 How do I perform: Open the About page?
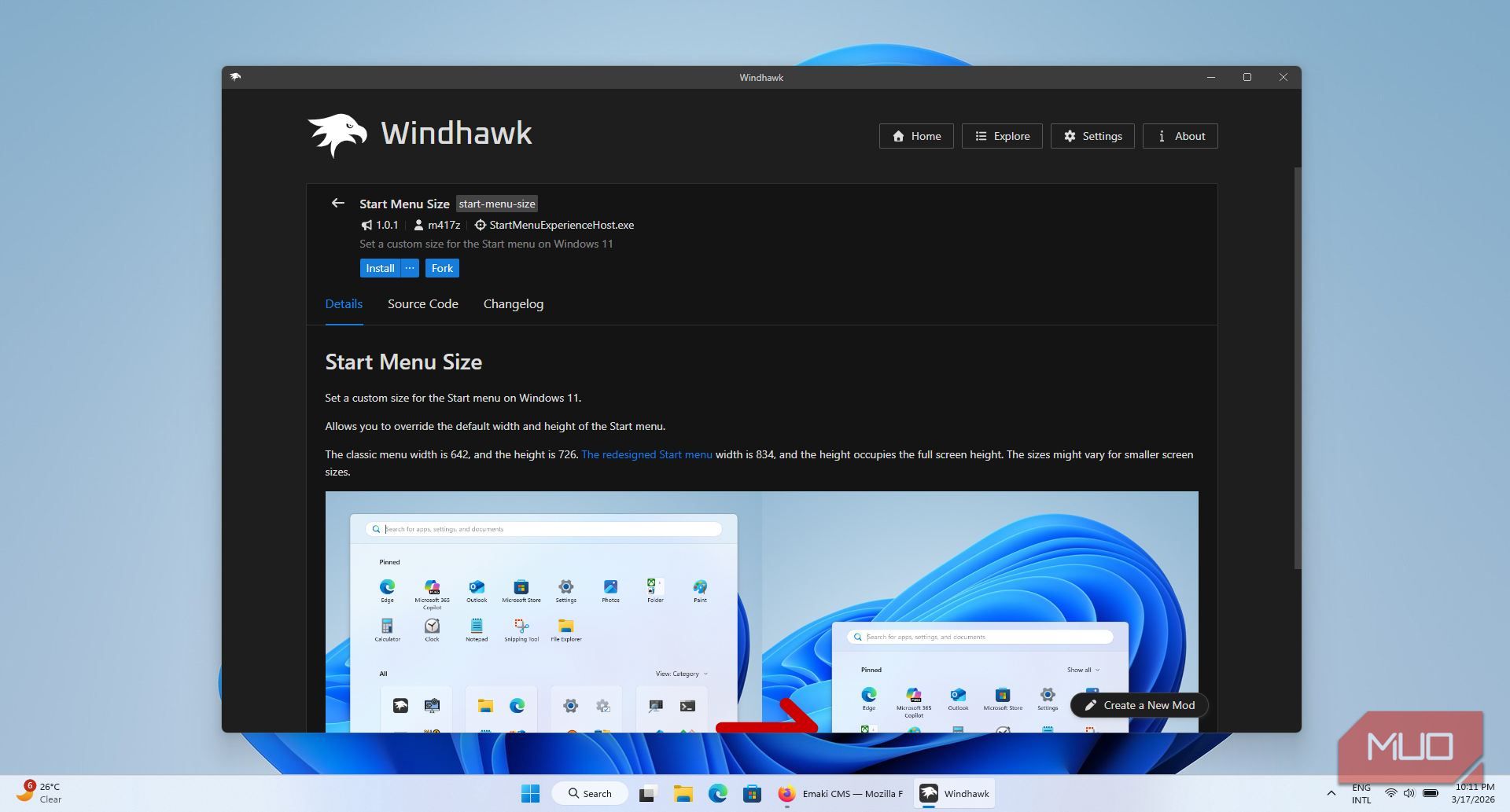1180,136
